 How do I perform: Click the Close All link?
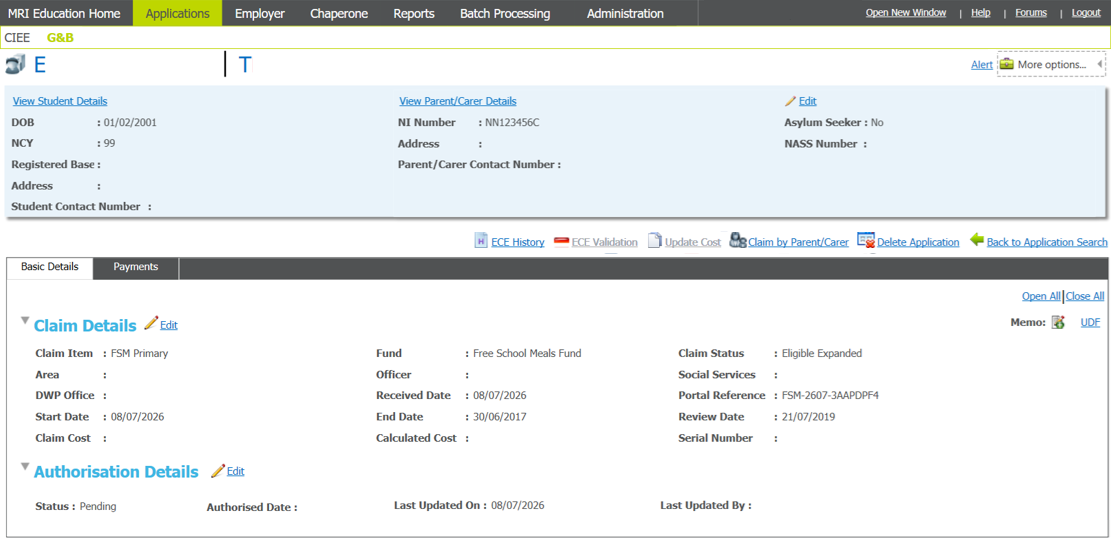[x=1085, y=296]
